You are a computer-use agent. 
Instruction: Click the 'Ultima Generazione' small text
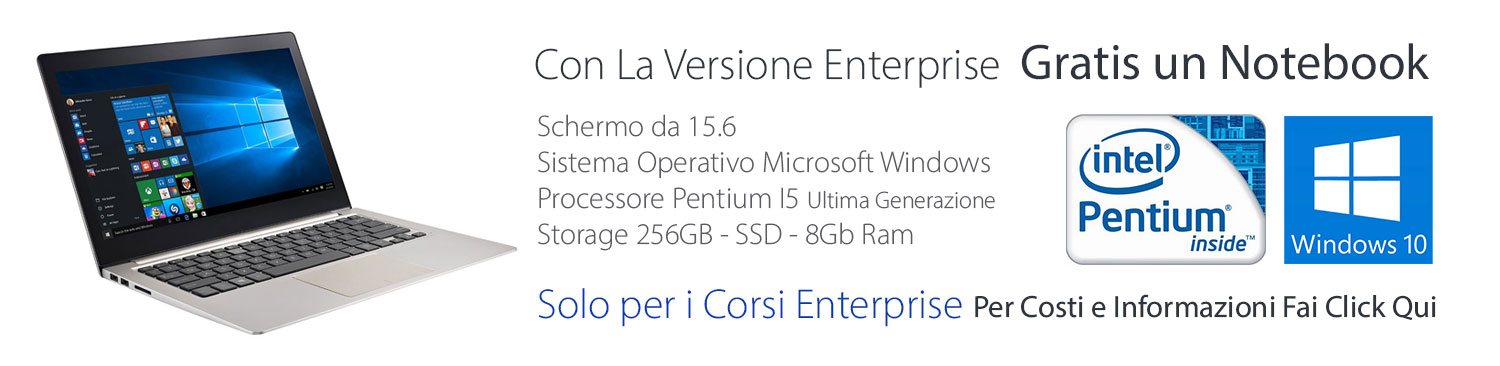[x=901, y=200]
